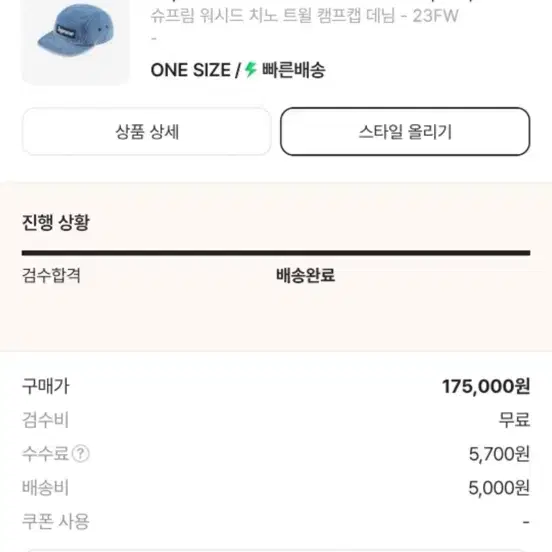Select the 배송완료 status step
This screenshot has width=552, height=552.
tap(305, 275)
